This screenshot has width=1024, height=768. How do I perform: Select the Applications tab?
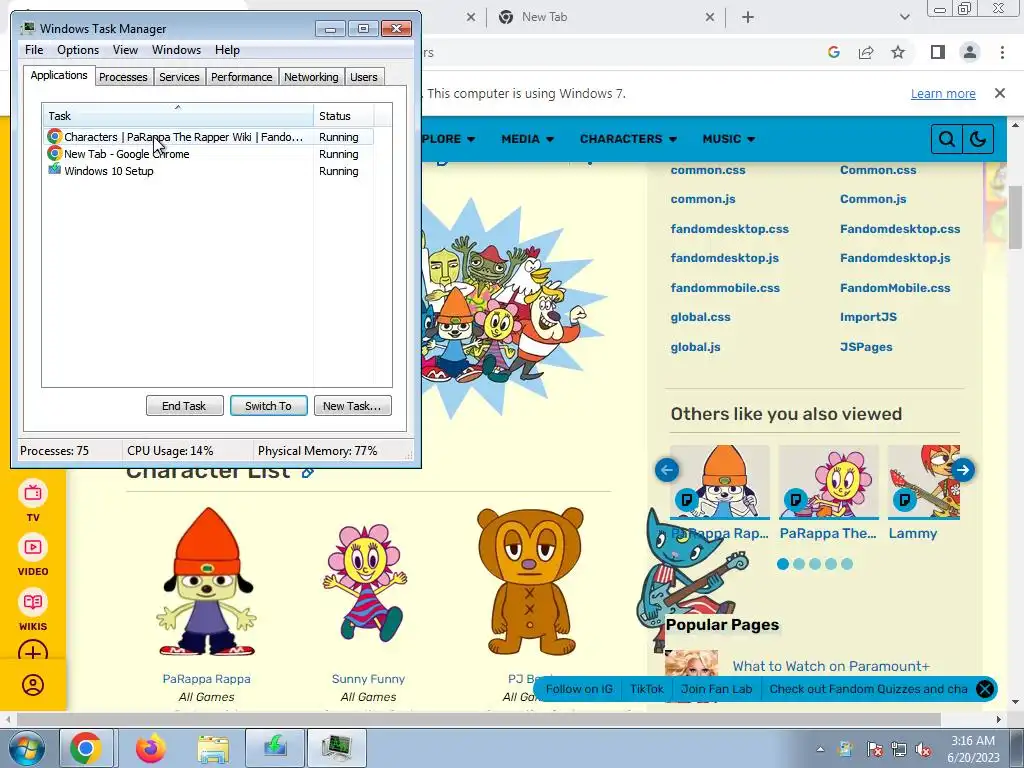tap(59, 75)
